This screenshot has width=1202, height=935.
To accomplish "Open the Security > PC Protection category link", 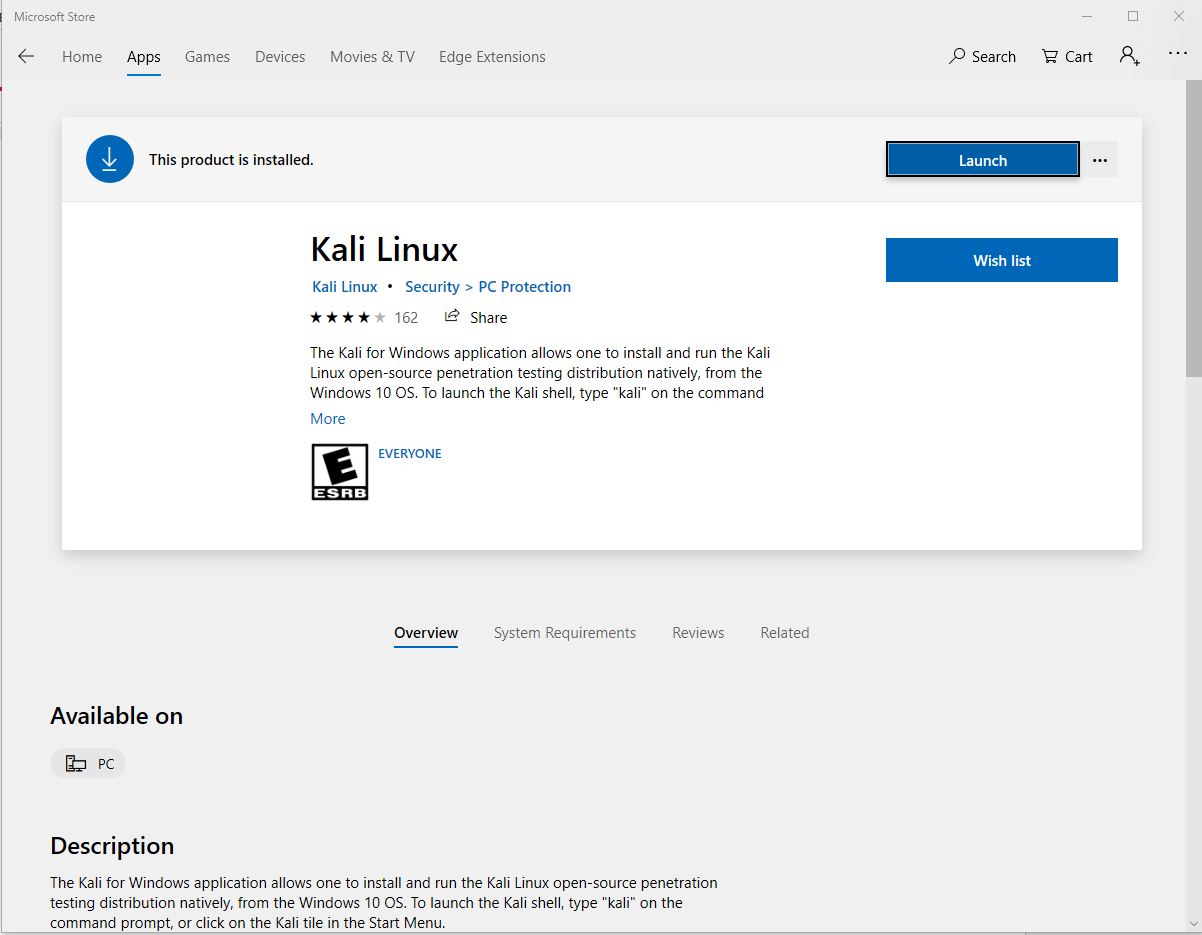I will point(488,286).
